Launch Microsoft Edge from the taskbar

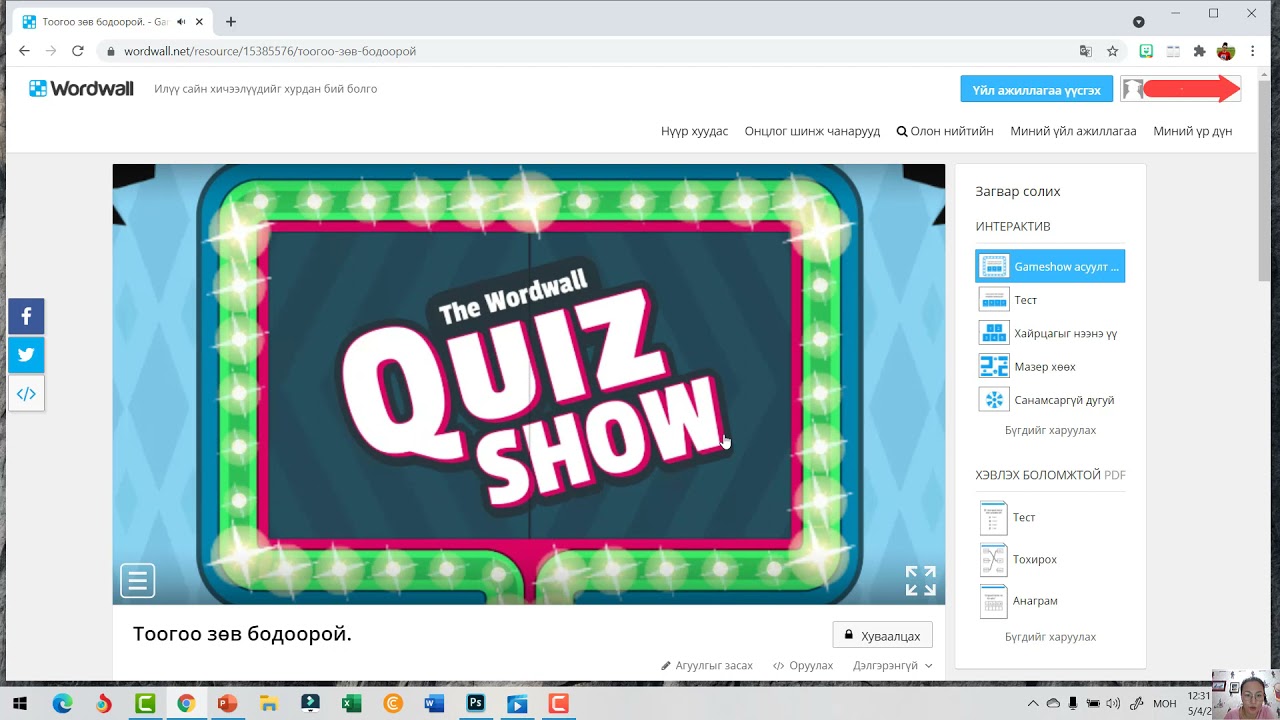click(62, 704)
